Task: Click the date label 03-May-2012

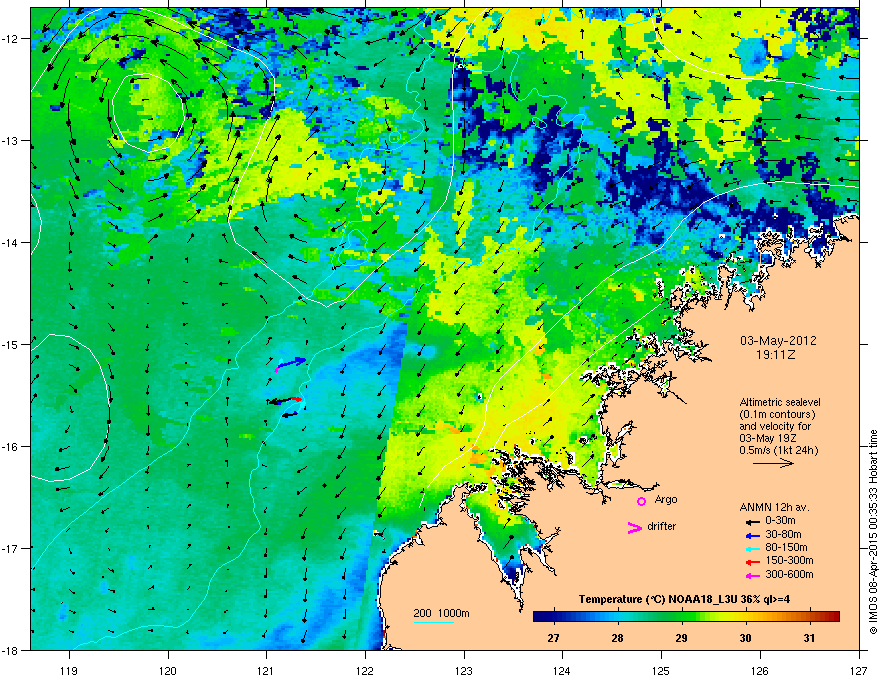Action: coord(778,341)
